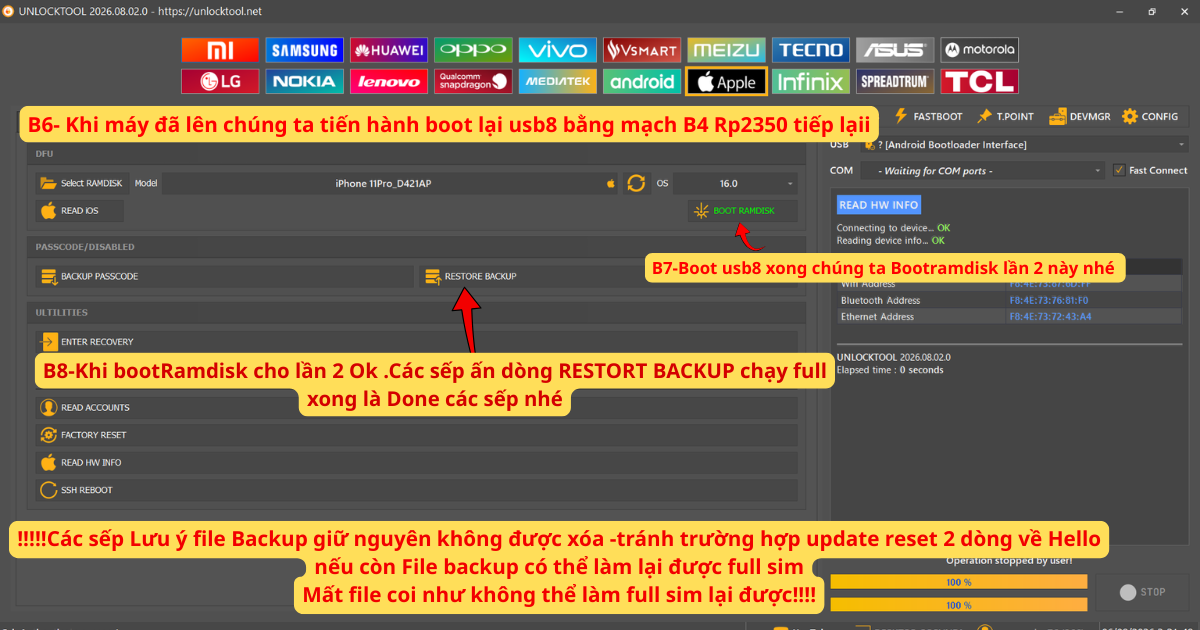Open the ASUS brand section
The image size is (1200, 630).
(895, 50)
